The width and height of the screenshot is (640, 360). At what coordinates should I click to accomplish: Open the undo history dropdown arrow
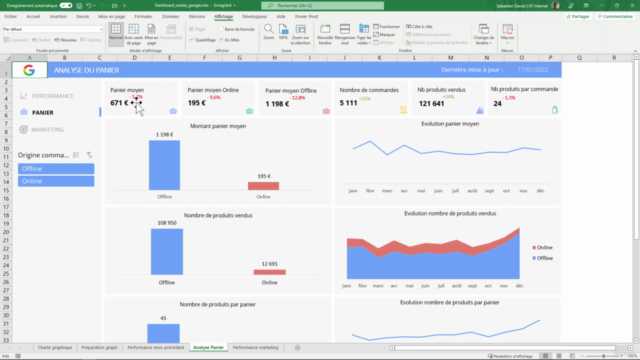coord(95,6)
